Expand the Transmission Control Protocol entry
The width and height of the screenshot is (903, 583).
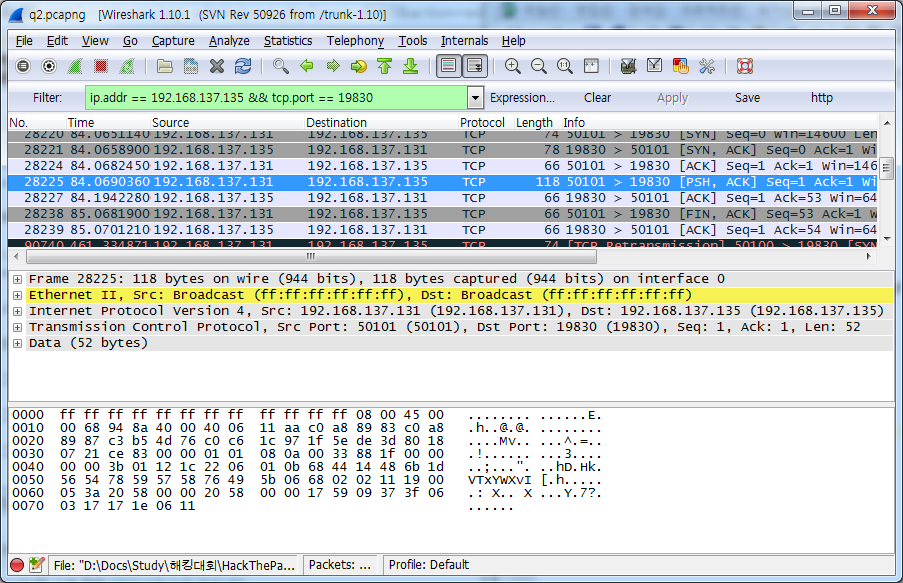tap(17, 327)
